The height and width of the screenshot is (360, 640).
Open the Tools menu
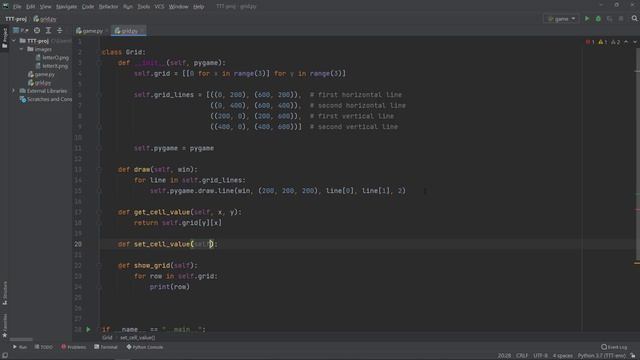143,7
